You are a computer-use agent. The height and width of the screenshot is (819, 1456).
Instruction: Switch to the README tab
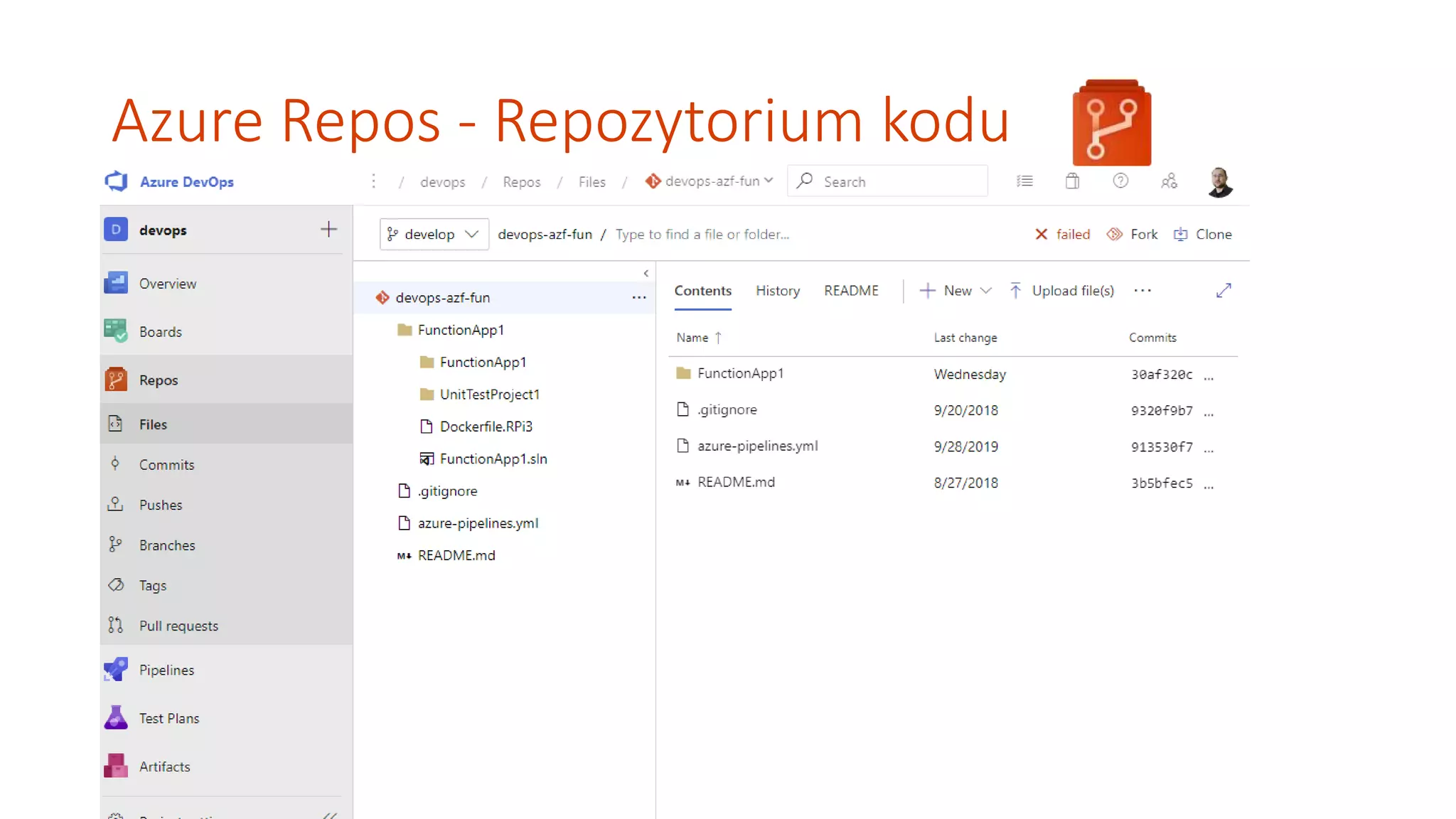tap(851, 291)
